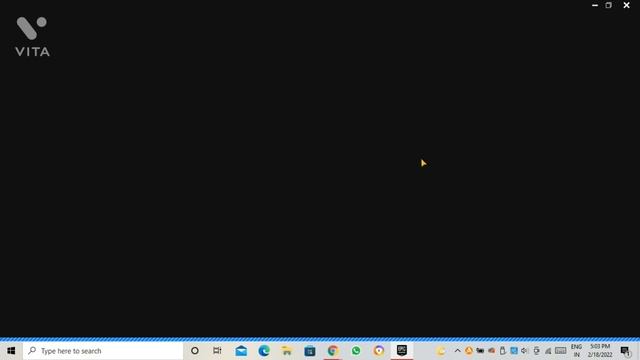640x360 pixels.
Task: Switch to Google Chrome in taskbar
Action: tap(333, 351)
